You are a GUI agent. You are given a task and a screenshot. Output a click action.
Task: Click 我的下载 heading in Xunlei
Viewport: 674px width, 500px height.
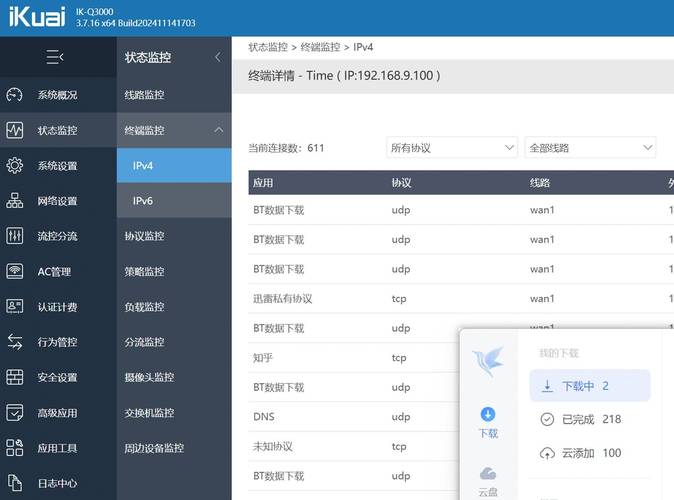point(559,353)
